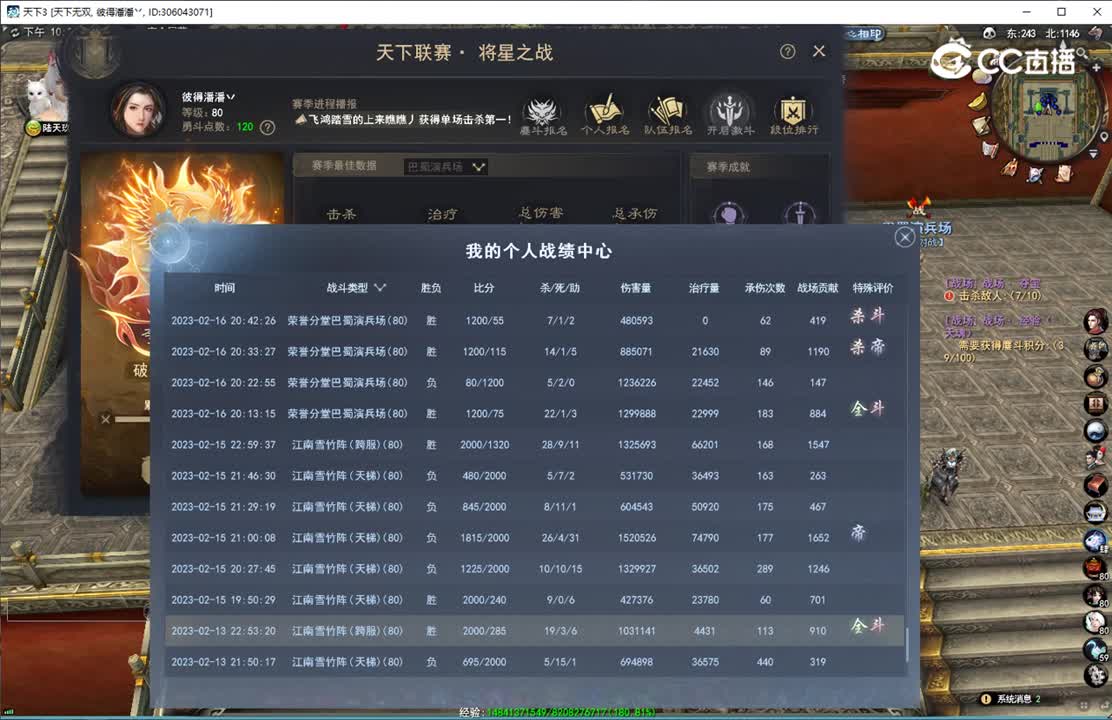Click the 承伤次数 column header

click(x=764, y=287)
